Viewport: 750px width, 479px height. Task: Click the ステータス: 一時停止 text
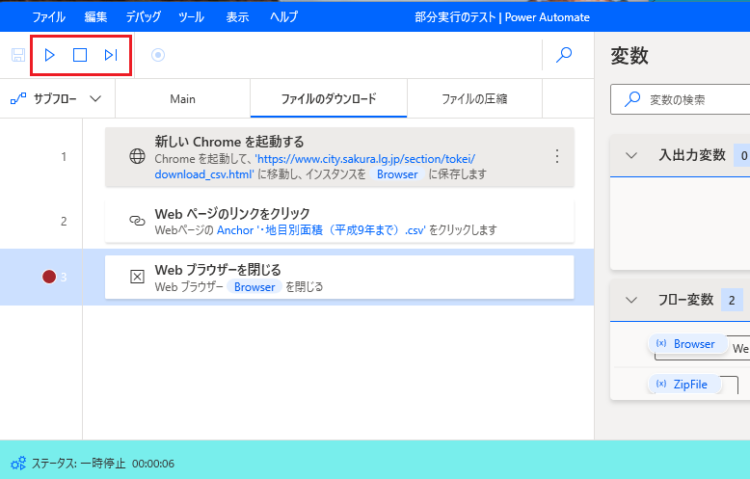[78, 463]
